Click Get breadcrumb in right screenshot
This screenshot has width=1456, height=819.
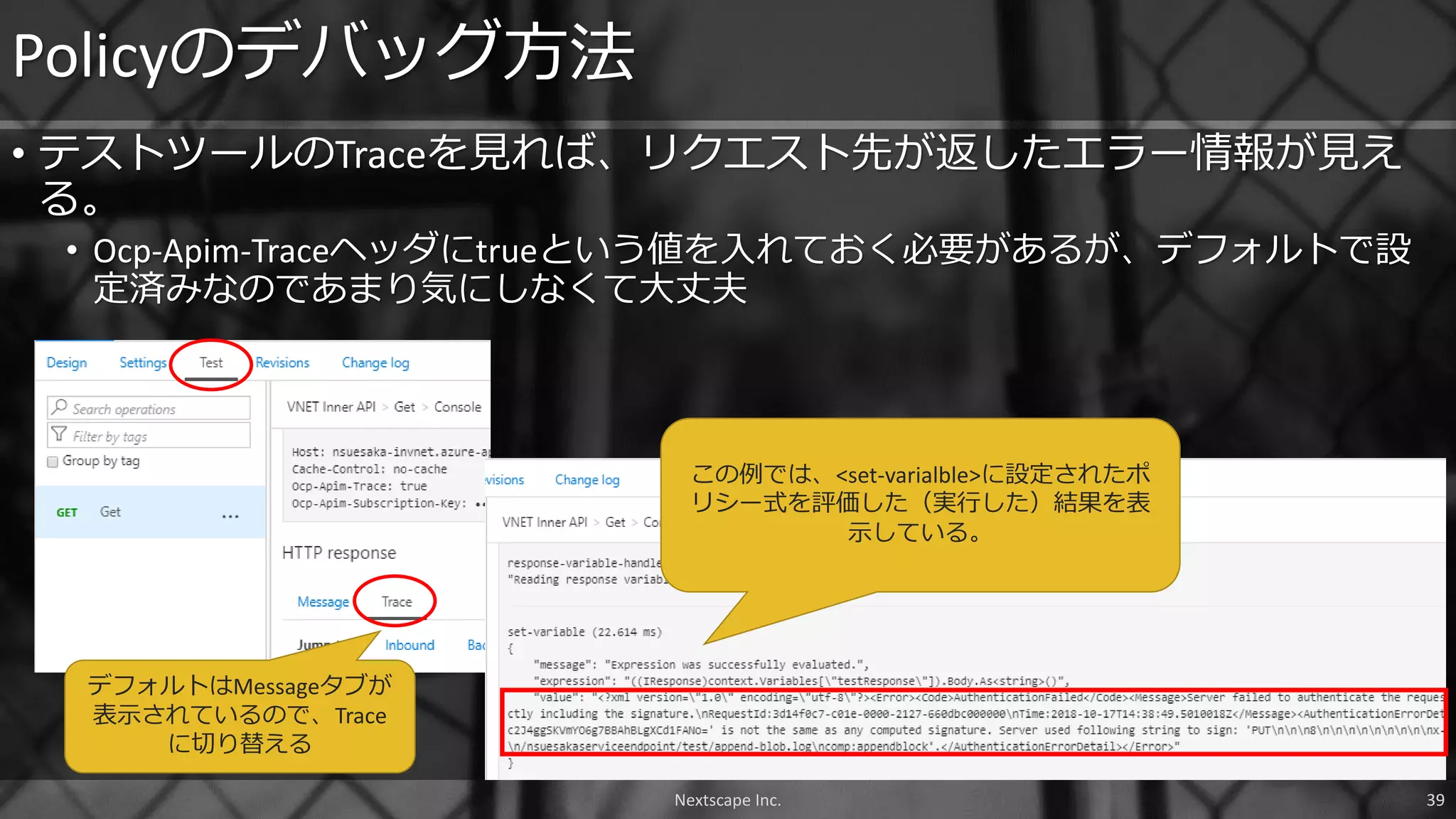coord(615,522)
